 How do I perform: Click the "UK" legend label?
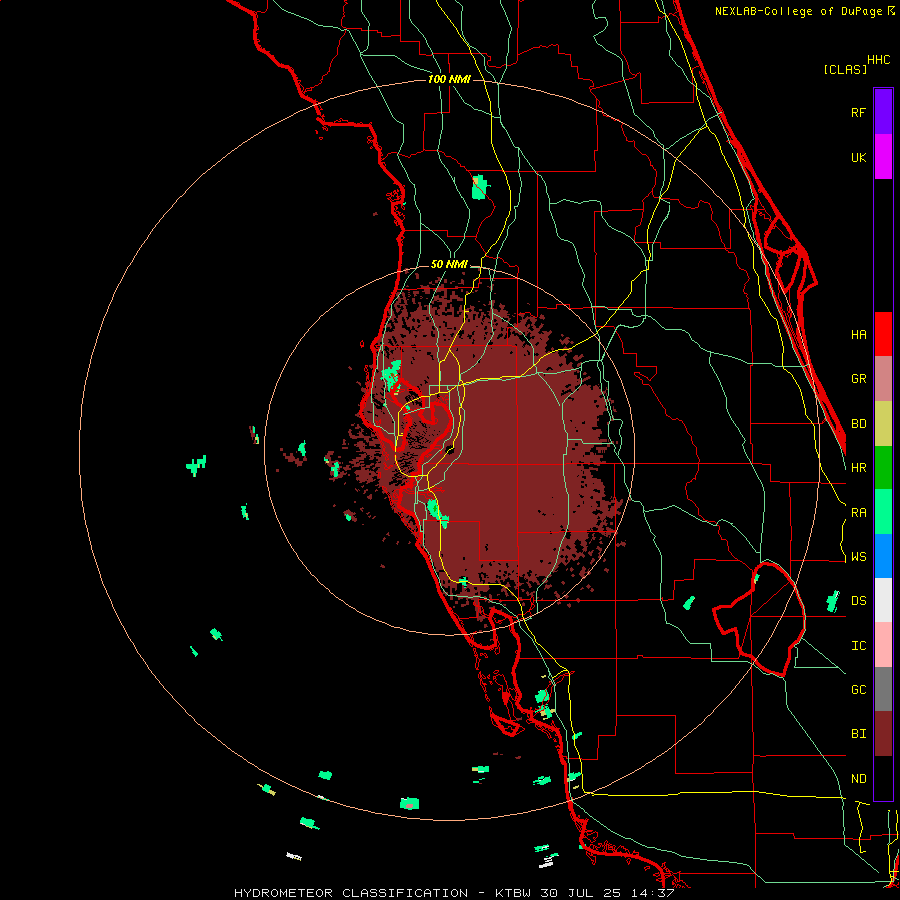[x=859, y=157]
